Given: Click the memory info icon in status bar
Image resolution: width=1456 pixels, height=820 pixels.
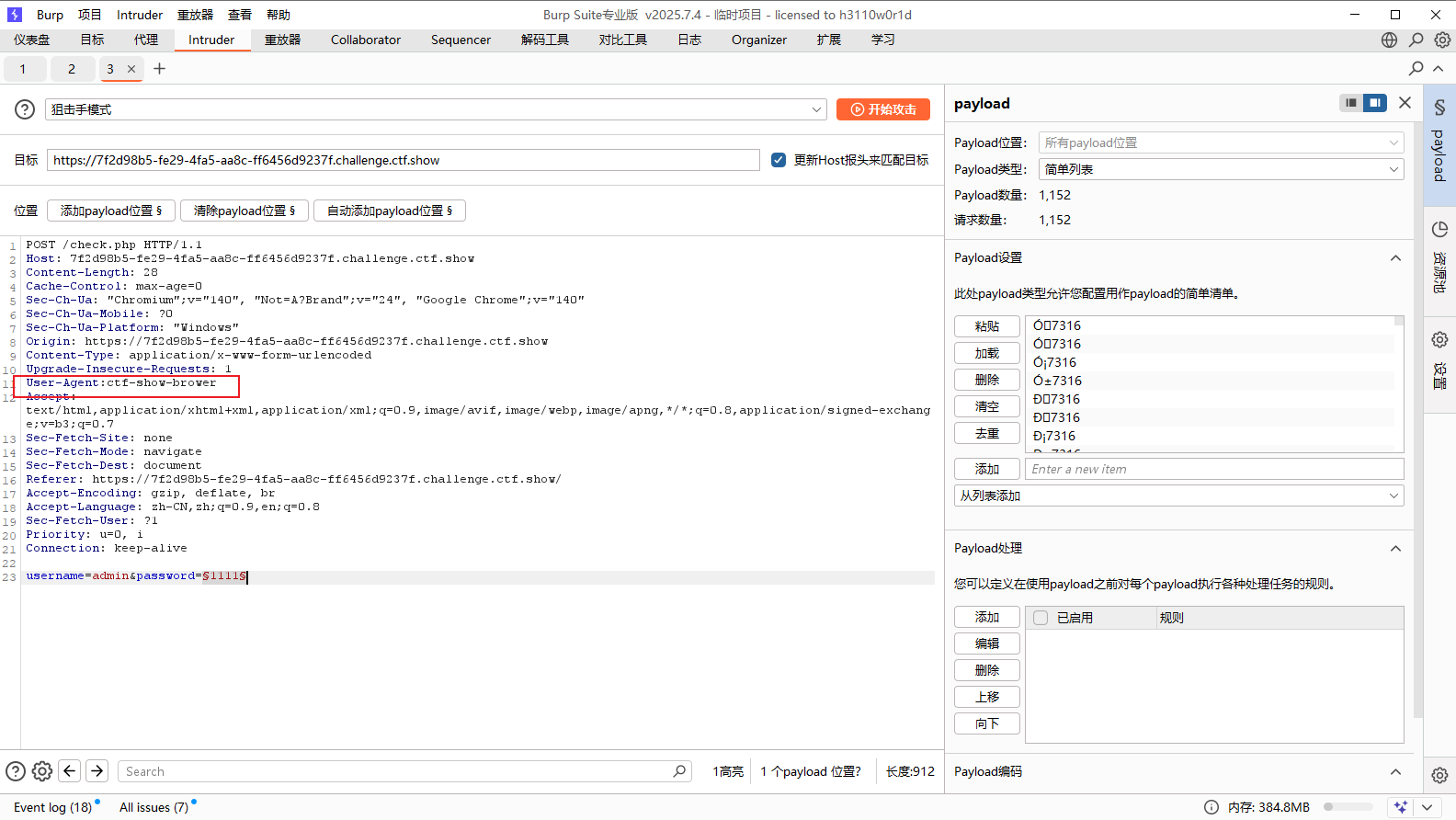Looking at the screenshot, I should pyautogui.click(x=1211, y=807).
